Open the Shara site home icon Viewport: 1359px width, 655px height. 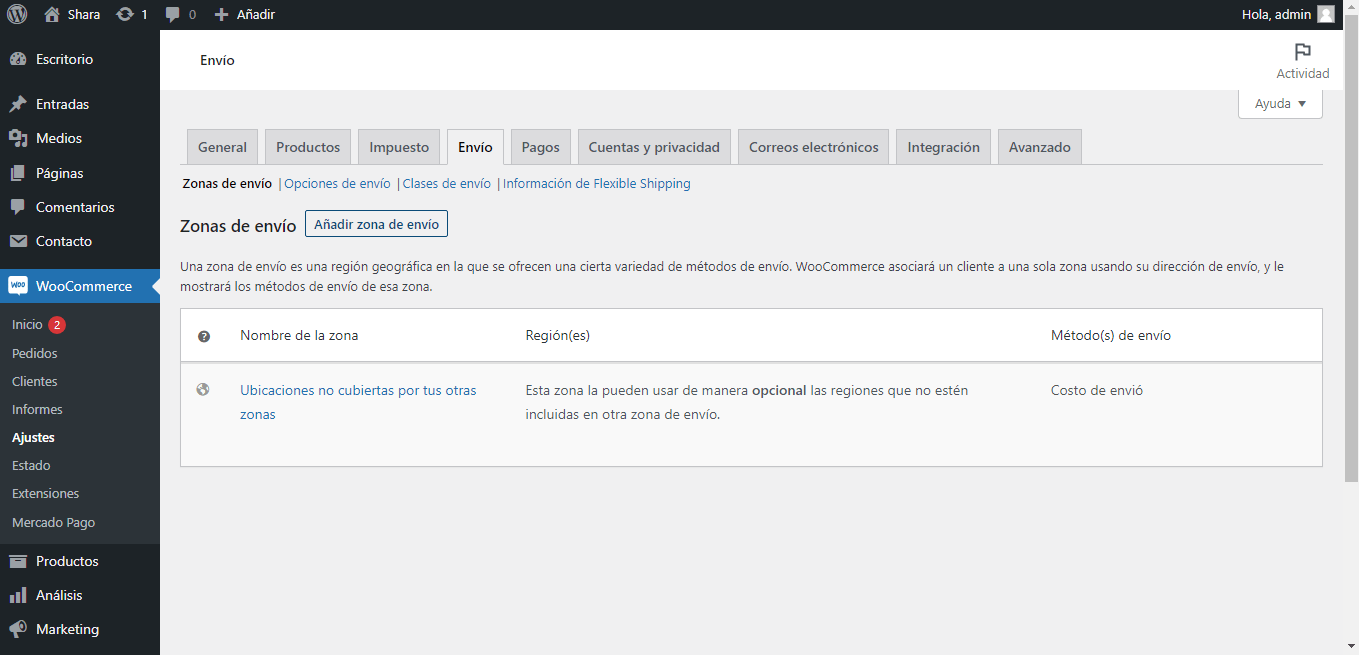coord(53,15)
